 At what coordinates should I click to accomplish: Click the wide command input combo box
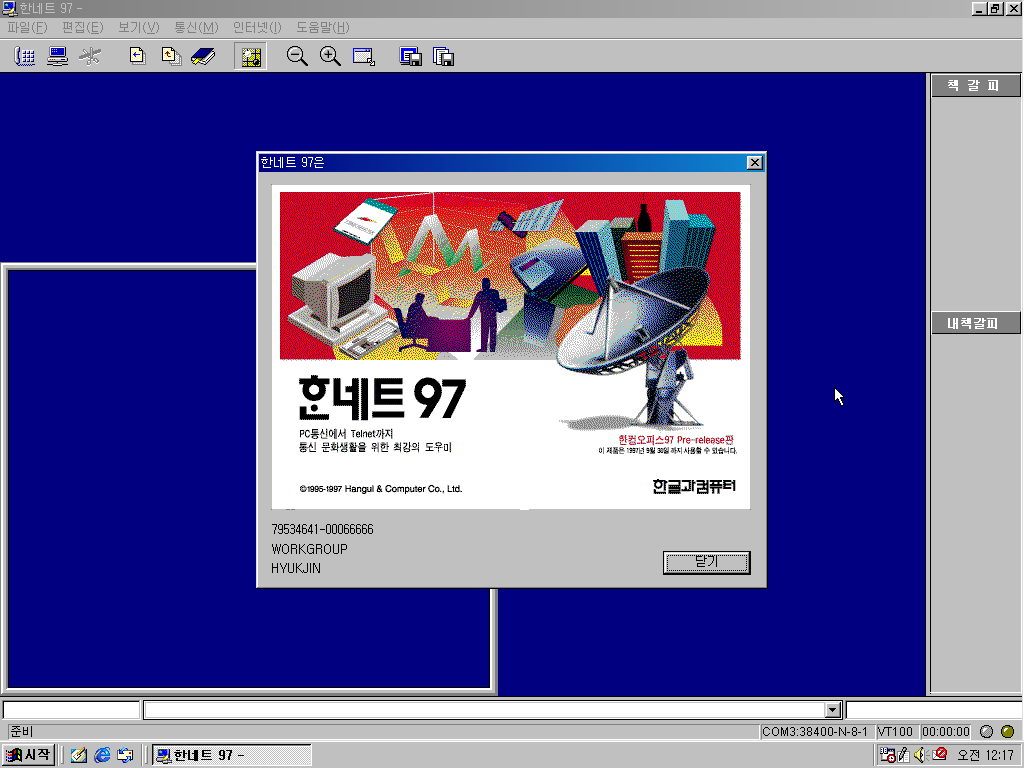pyautogui.click(x=492, y=710)
